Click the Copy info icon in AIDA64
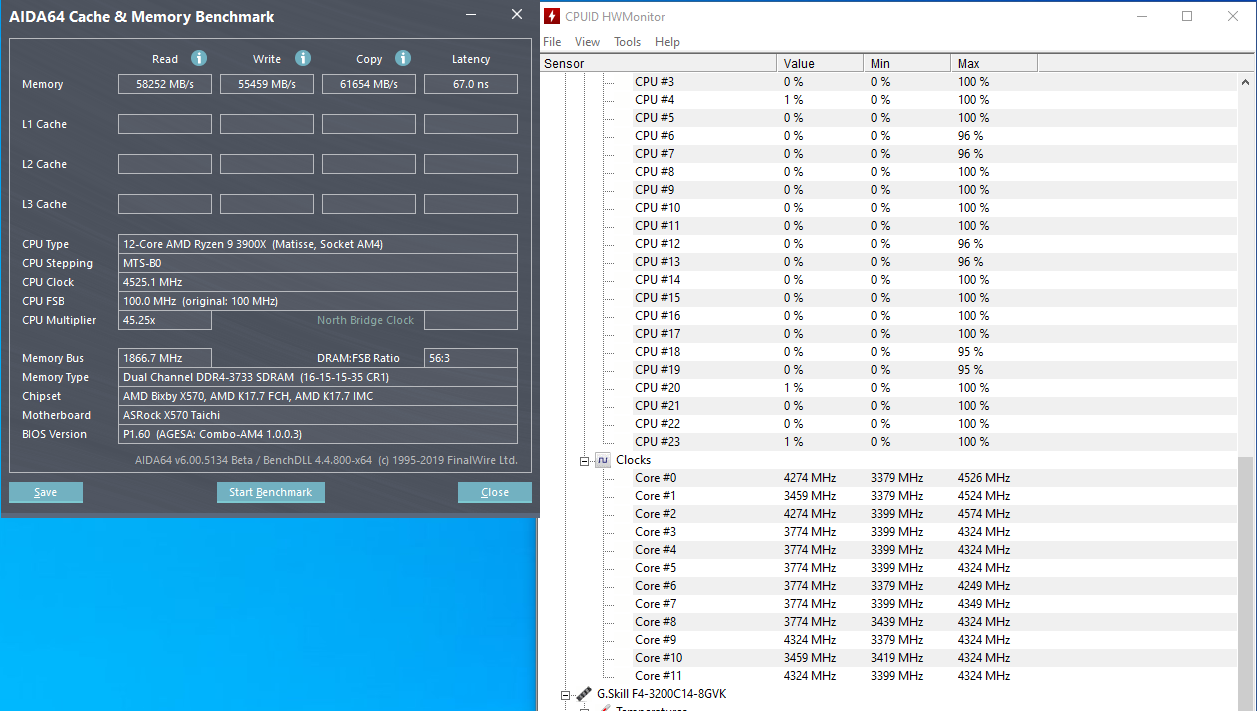The height and width of the screenshot is (711, 1257). pos(403,58)
